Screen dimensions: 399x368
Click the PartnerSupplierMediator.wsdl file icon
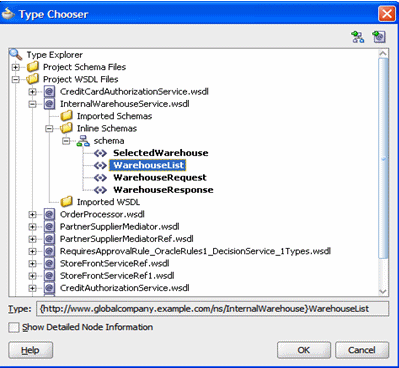pos(49,227)
